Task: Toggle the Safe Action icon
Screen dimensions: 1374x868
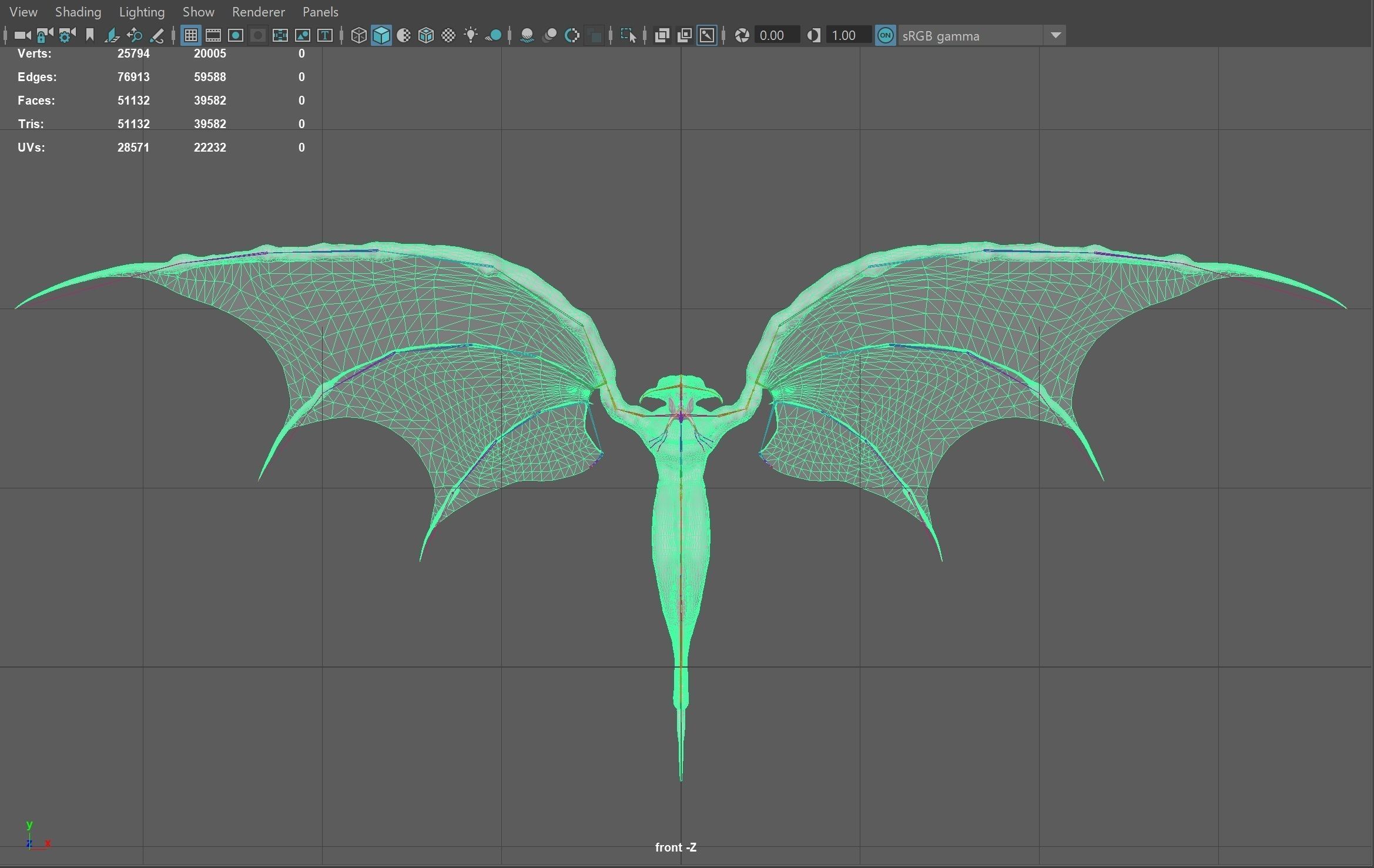Action: (303, 36)
